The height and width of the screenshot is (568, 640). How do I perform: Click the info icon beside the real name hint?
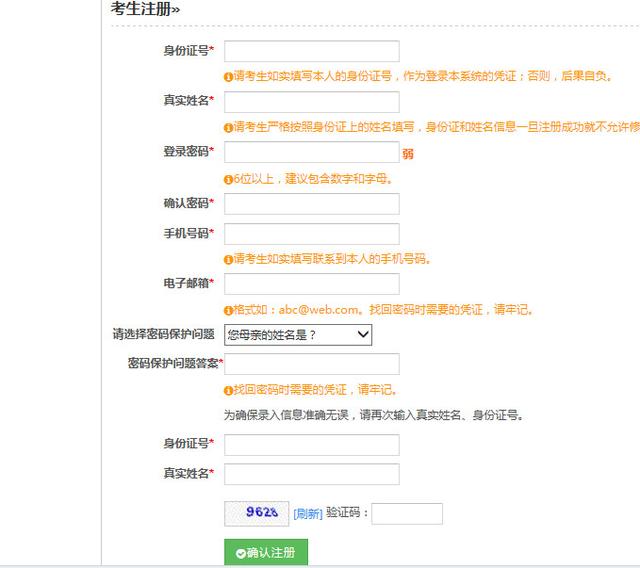pos(228,127)
